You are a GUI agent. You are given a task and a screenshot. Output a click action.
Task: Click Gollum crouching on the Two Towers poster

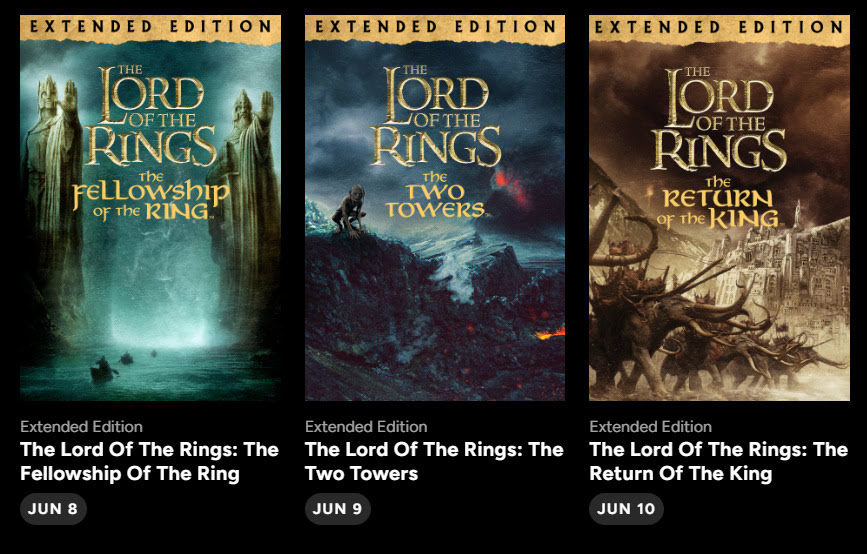coord(350,211)
